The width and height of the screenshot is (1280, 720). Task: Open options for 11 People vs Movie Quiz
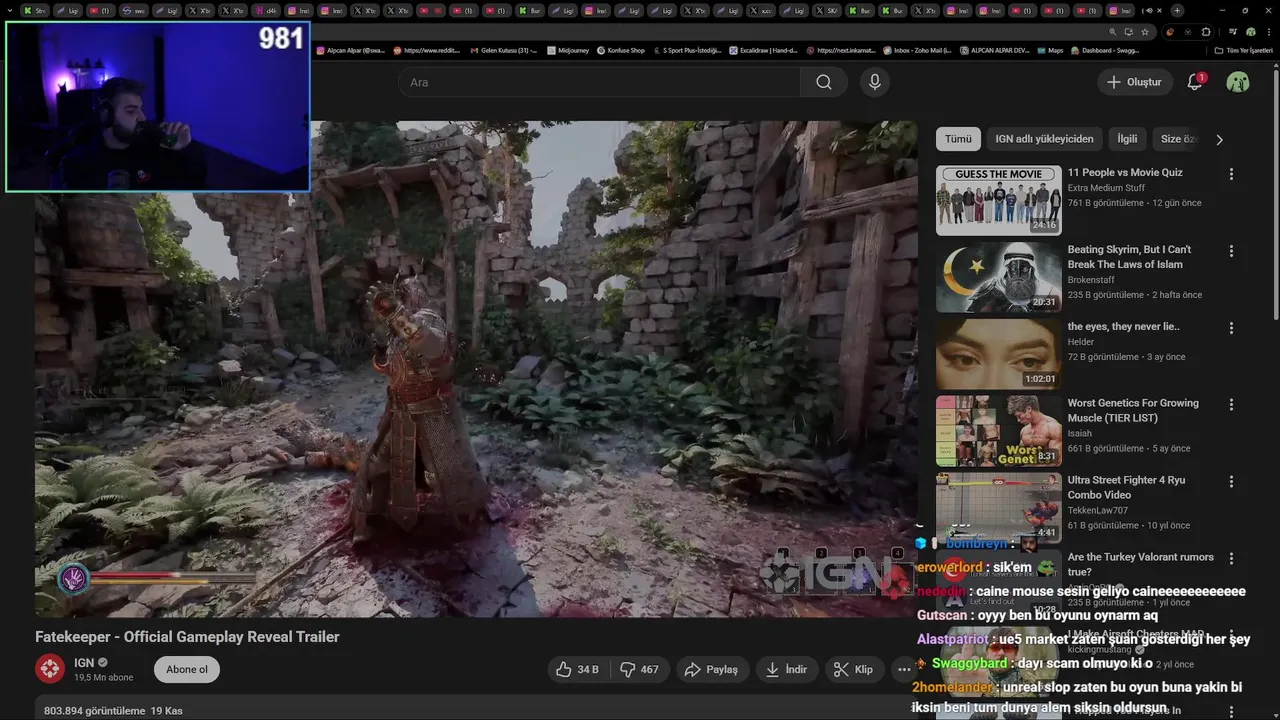pos(1231,174)
